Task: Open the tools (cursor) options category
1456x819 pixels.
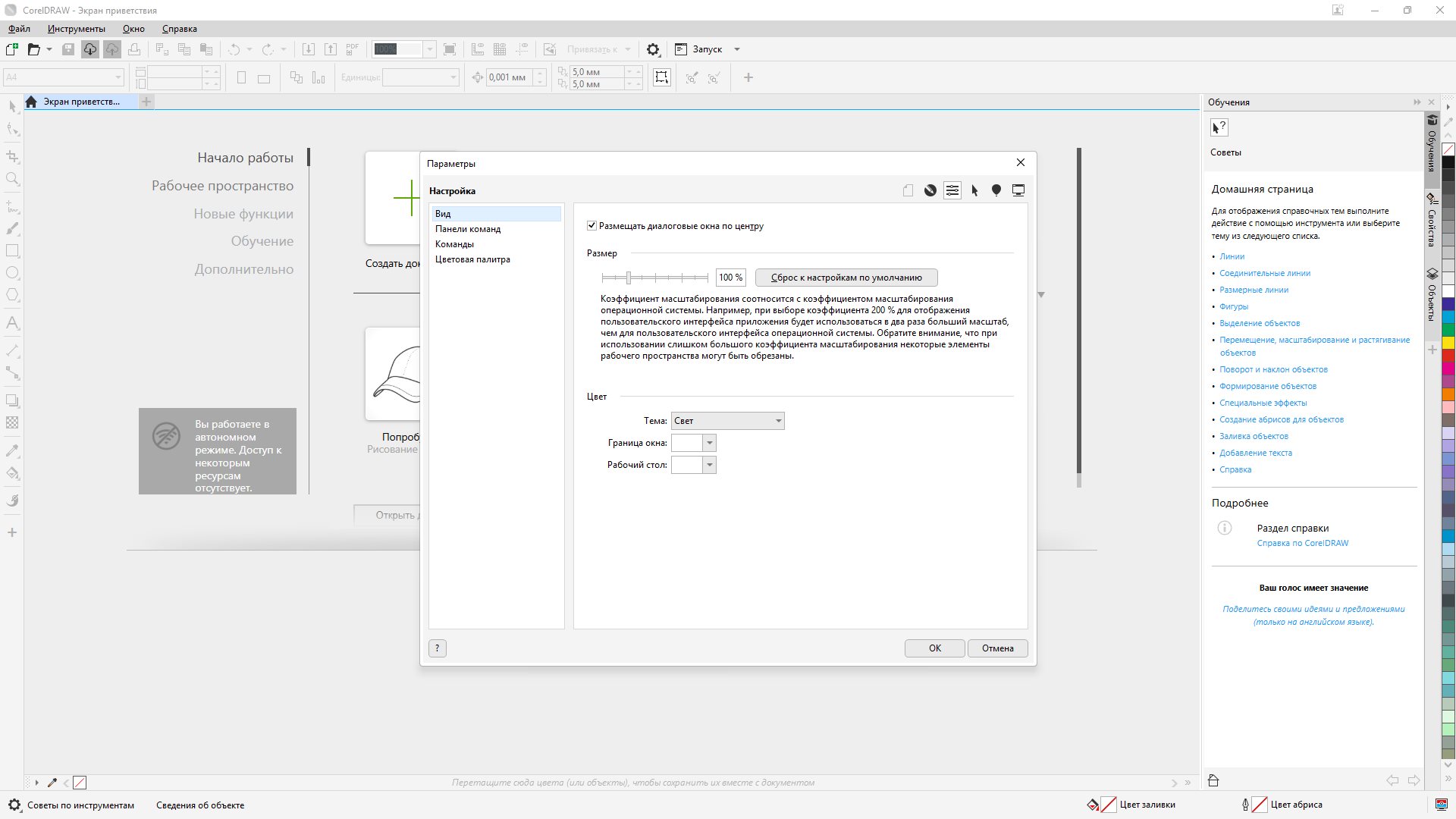Action: click(974, 190)
